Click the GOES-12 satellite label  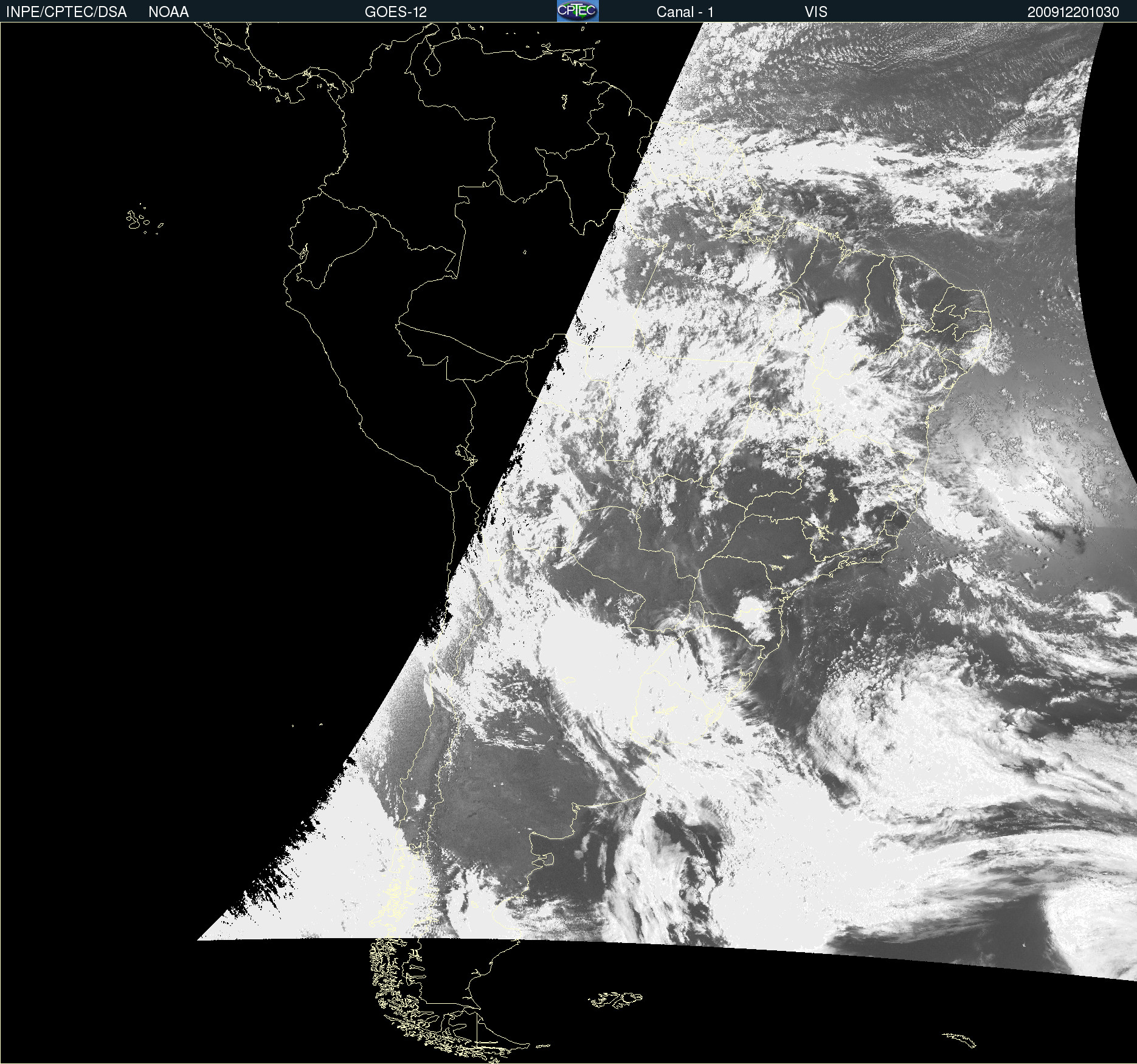396,12
